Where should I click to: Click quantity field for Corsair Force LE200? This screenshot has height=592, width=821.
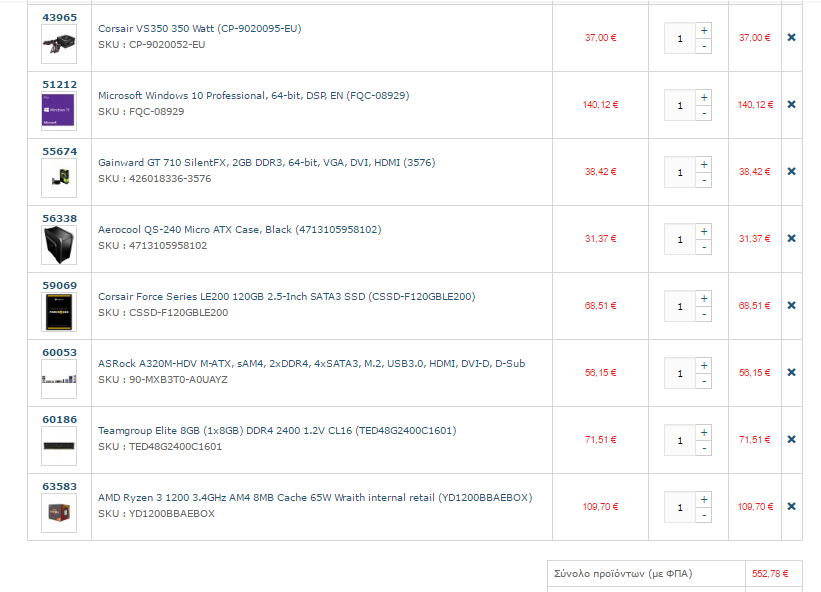[680, 306]
